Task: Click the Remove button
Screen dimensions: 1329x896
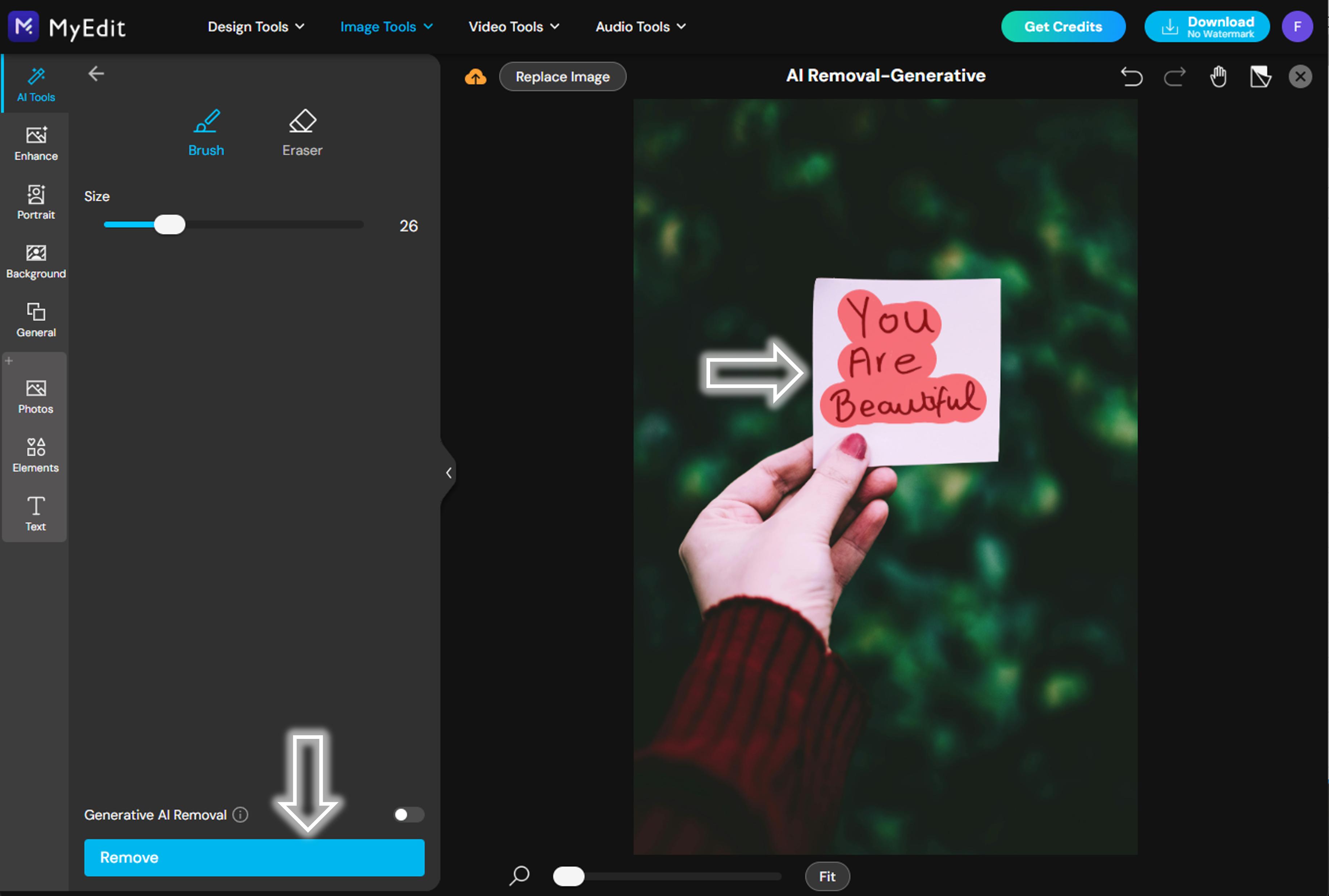Action: click(254, 857)
